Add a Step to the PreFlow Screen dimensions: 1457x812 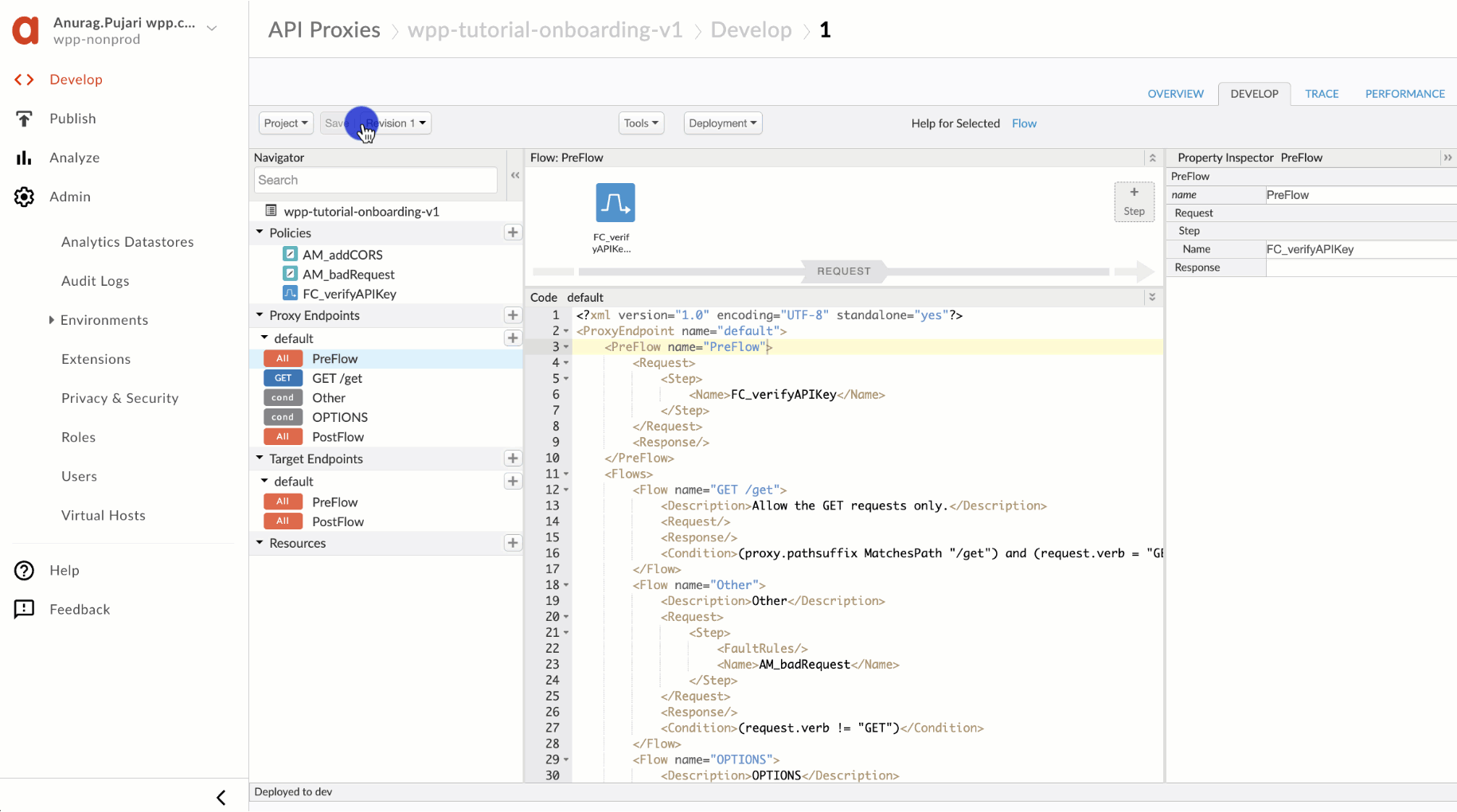coord(1134,201)
